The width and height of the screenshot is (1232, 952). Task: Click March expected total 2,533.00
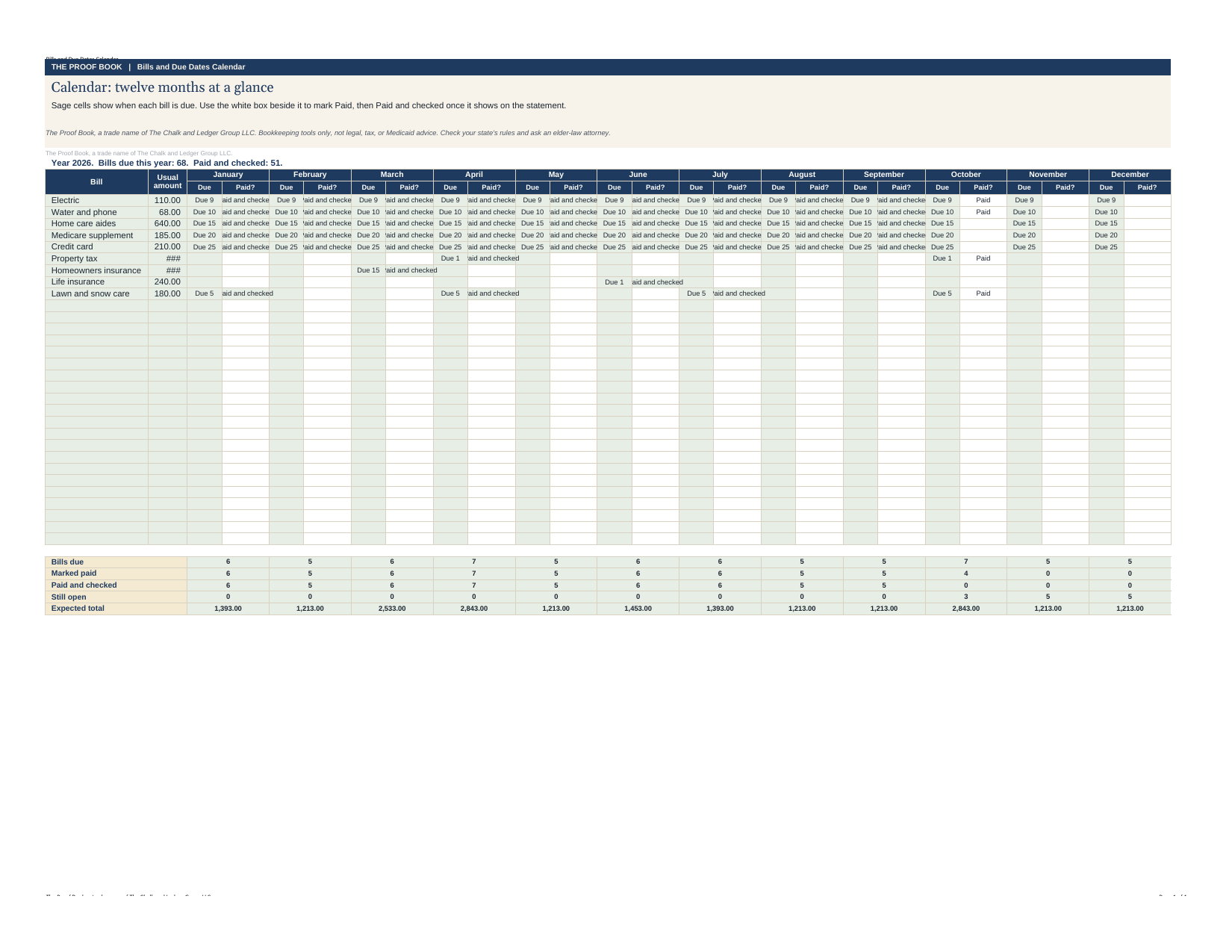392,609
